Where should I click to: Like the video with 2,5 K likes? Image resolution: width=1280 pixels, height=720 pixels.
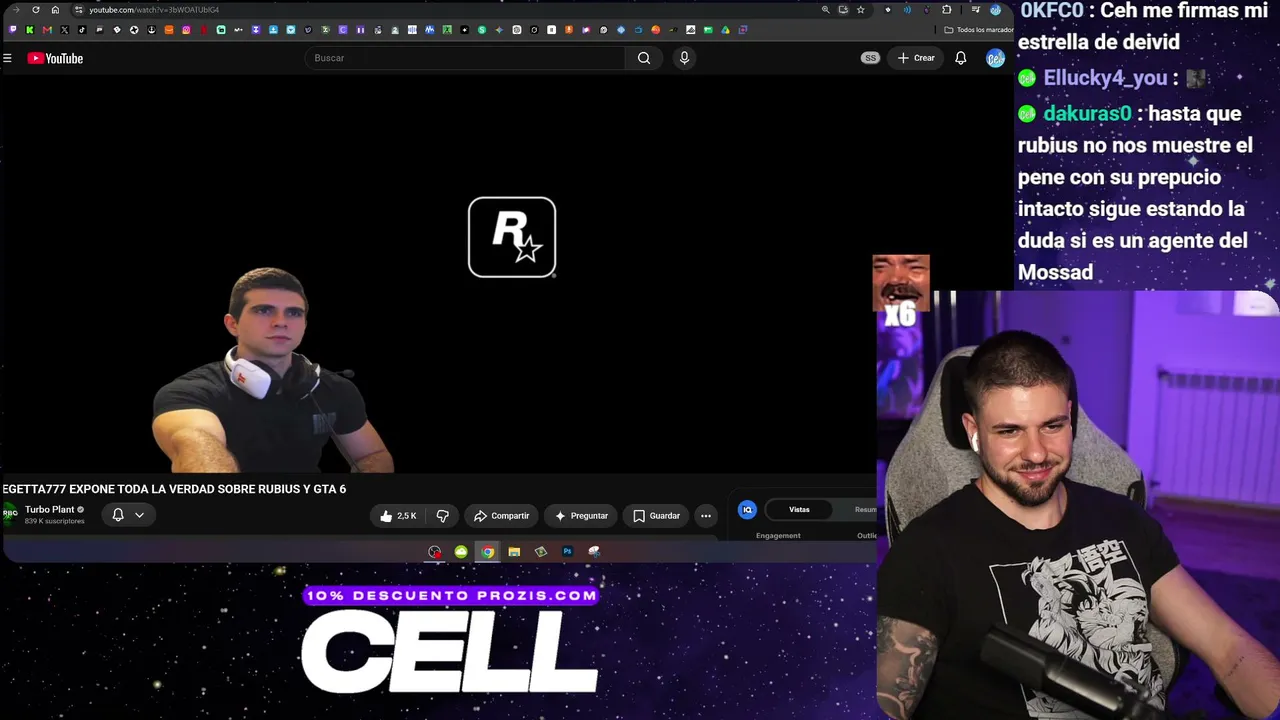397,516
